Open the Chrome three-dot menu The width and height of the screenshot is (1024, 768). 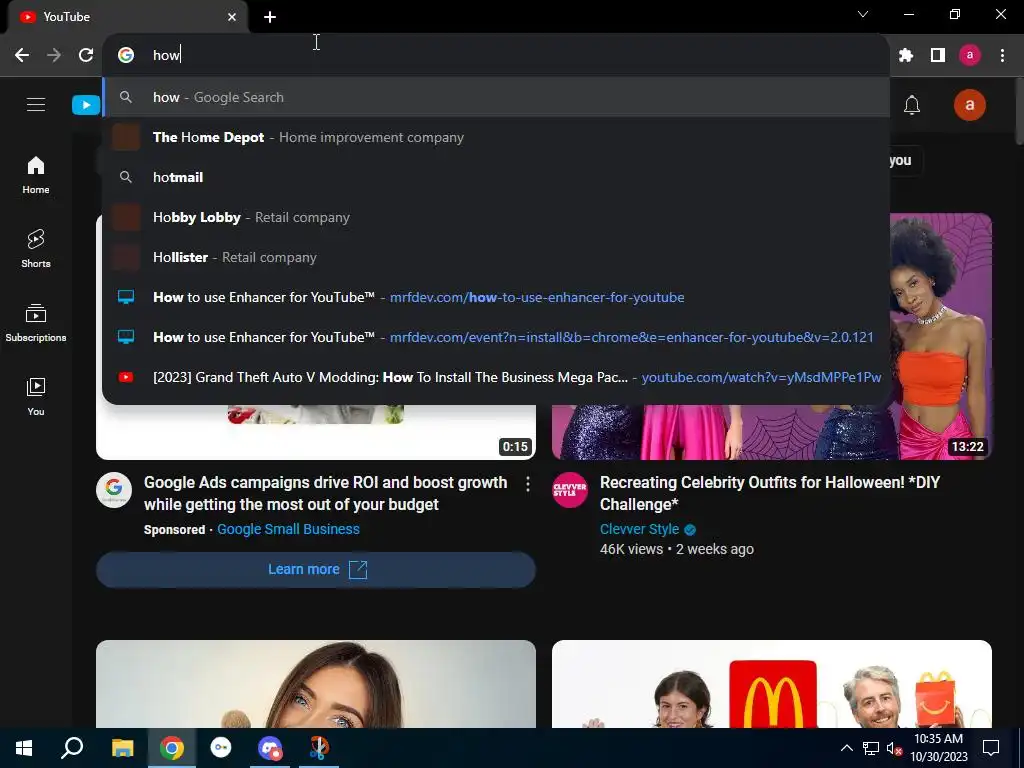click(x=1002, y=55)
